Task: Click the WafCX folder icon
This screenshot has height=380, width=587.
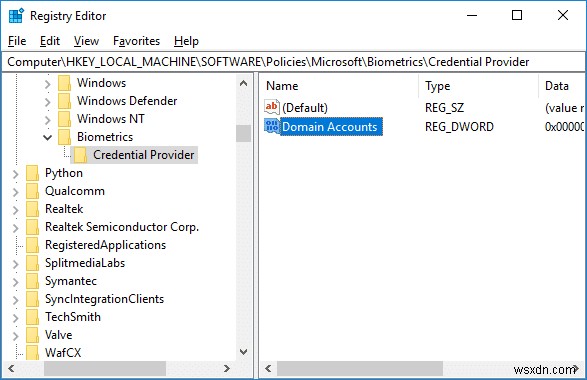Action: click(33, 352)
